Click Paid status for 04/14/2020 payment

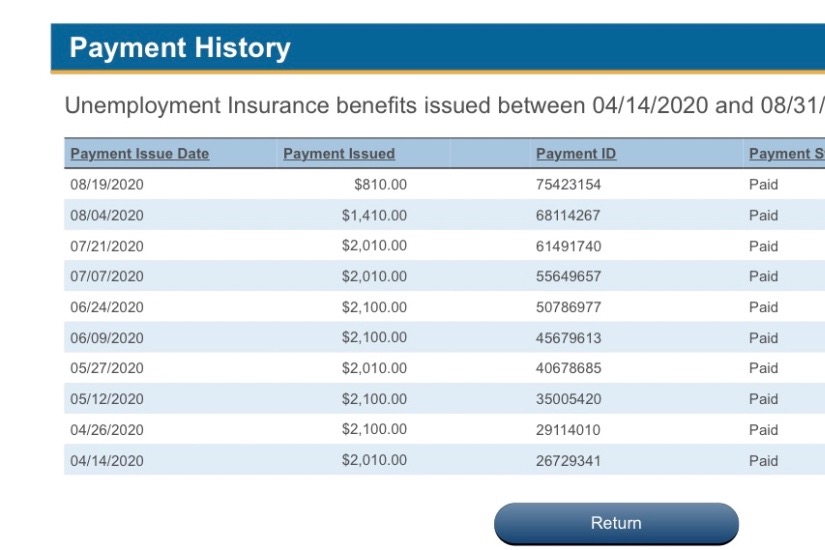click(763, 461)
